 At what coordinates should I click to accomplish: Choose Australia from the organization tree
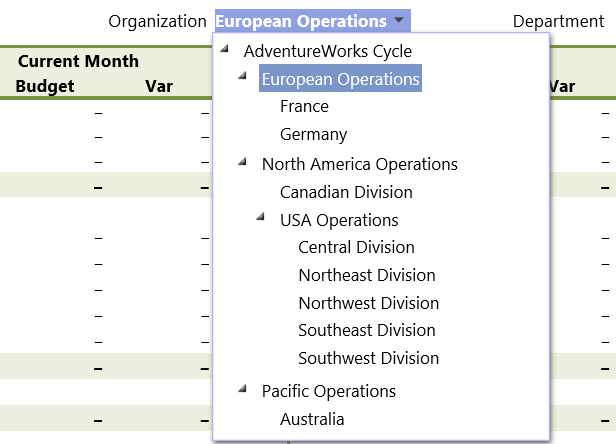[x=312, y=419]
